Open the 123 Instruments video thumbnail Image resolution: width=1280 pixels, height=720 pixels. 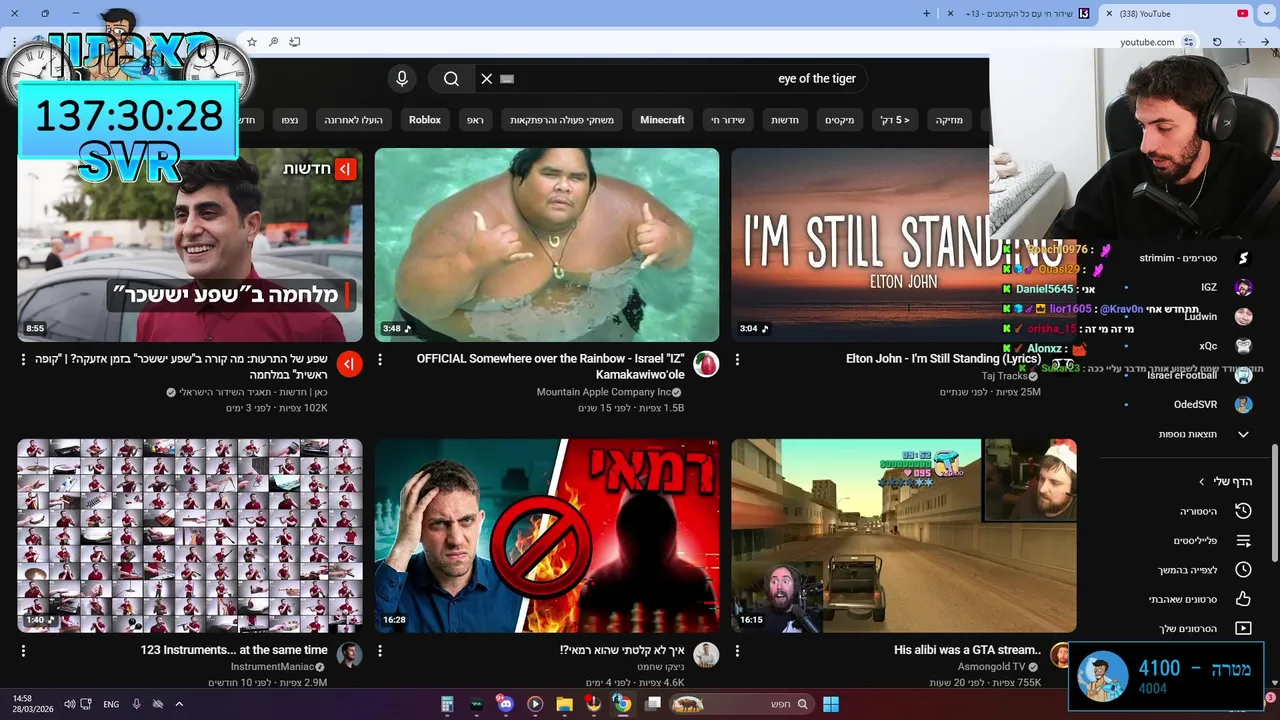click(x=190, y=535)
